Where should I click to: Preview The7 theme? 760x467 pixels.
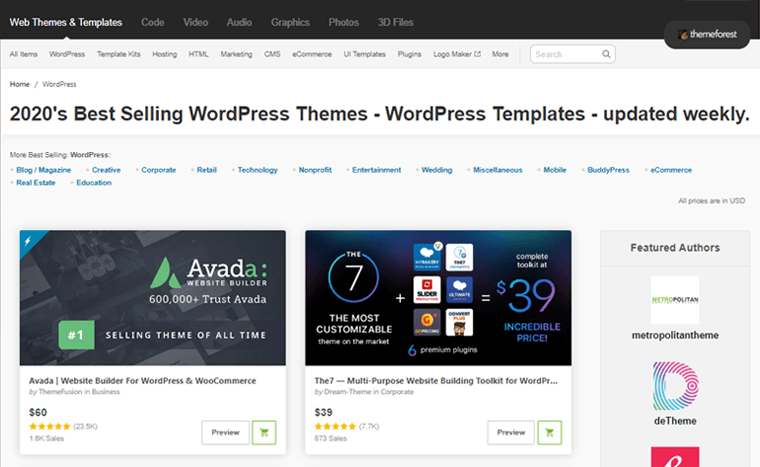point(511,432)
